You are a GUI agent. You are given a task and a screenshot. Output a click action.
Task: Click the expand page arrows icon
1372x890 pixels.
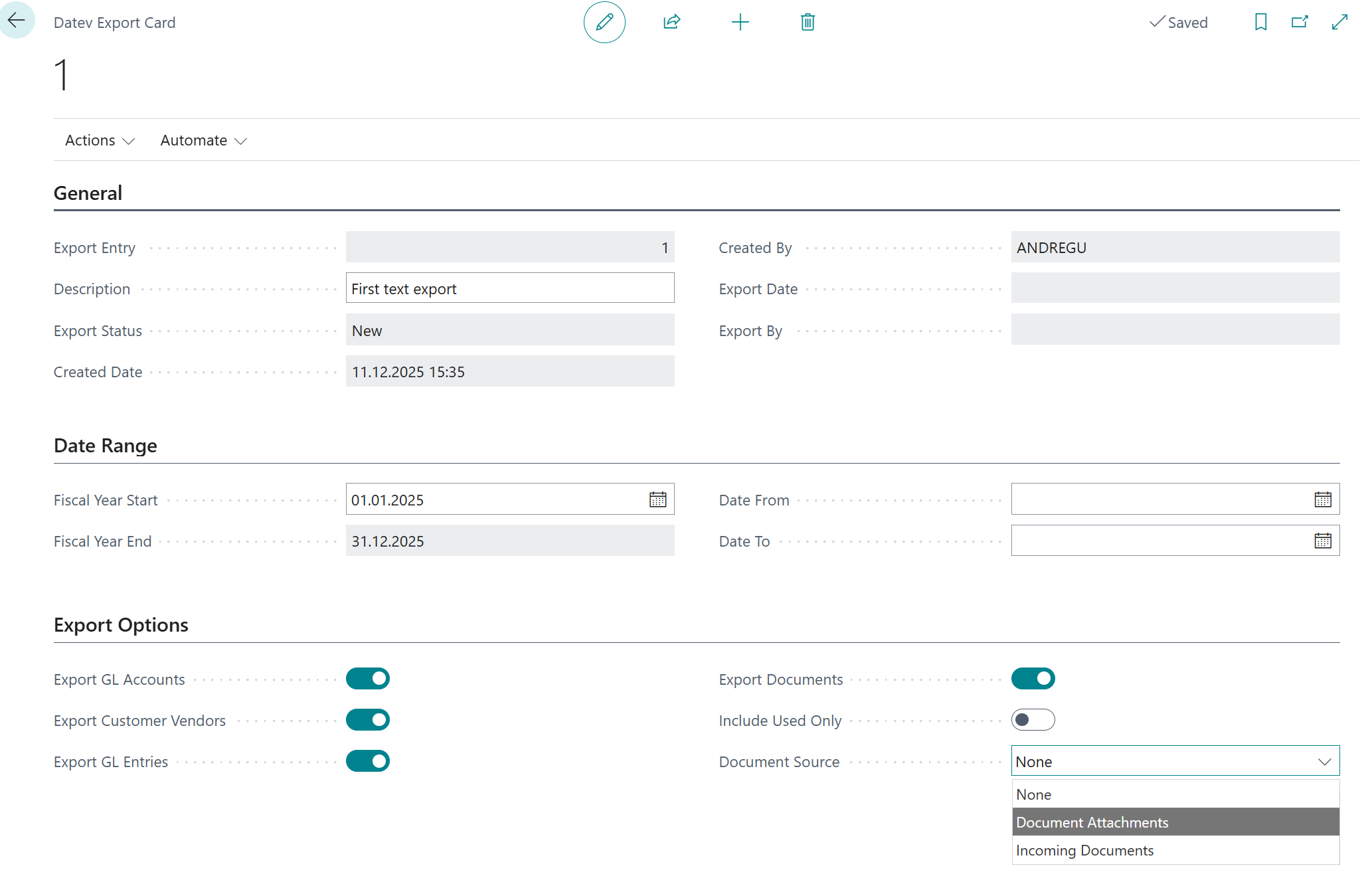click(x=1340, y=22)
